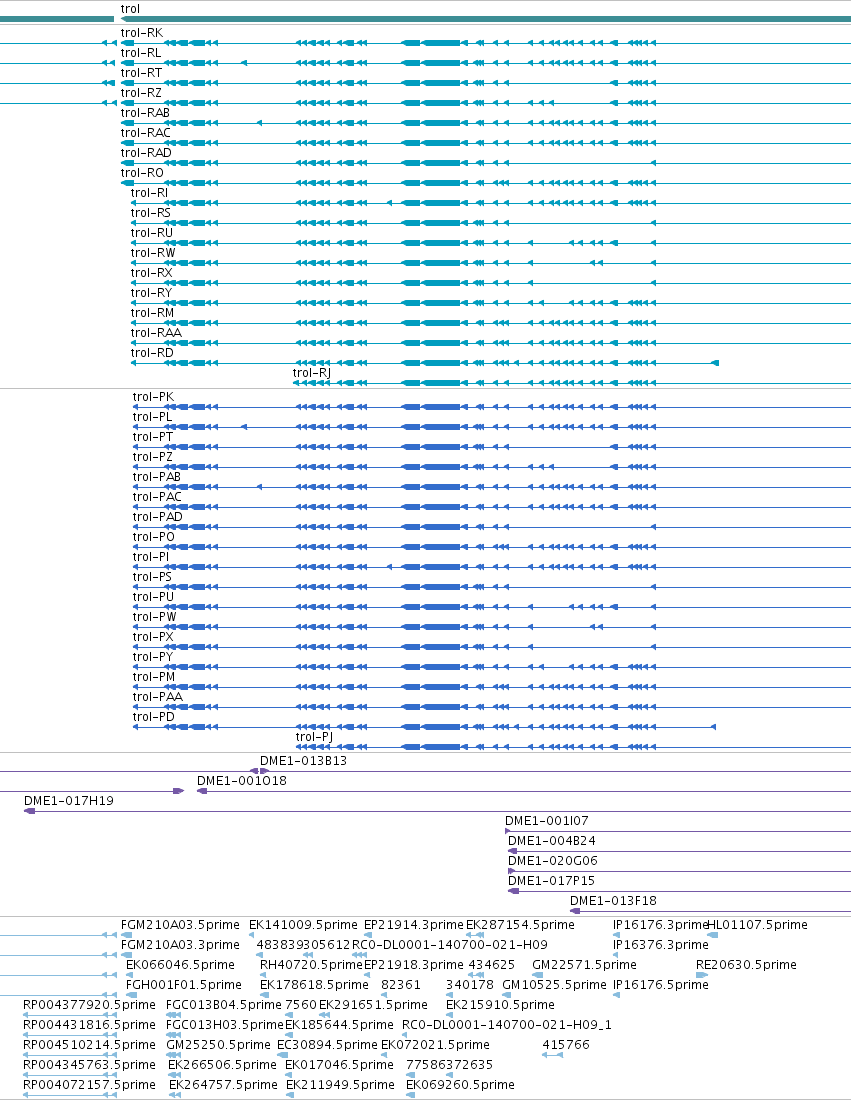Click EST FGM210A03.3prime
Viewport: 851px width, 1100px height.
click(x=180, y=944)
